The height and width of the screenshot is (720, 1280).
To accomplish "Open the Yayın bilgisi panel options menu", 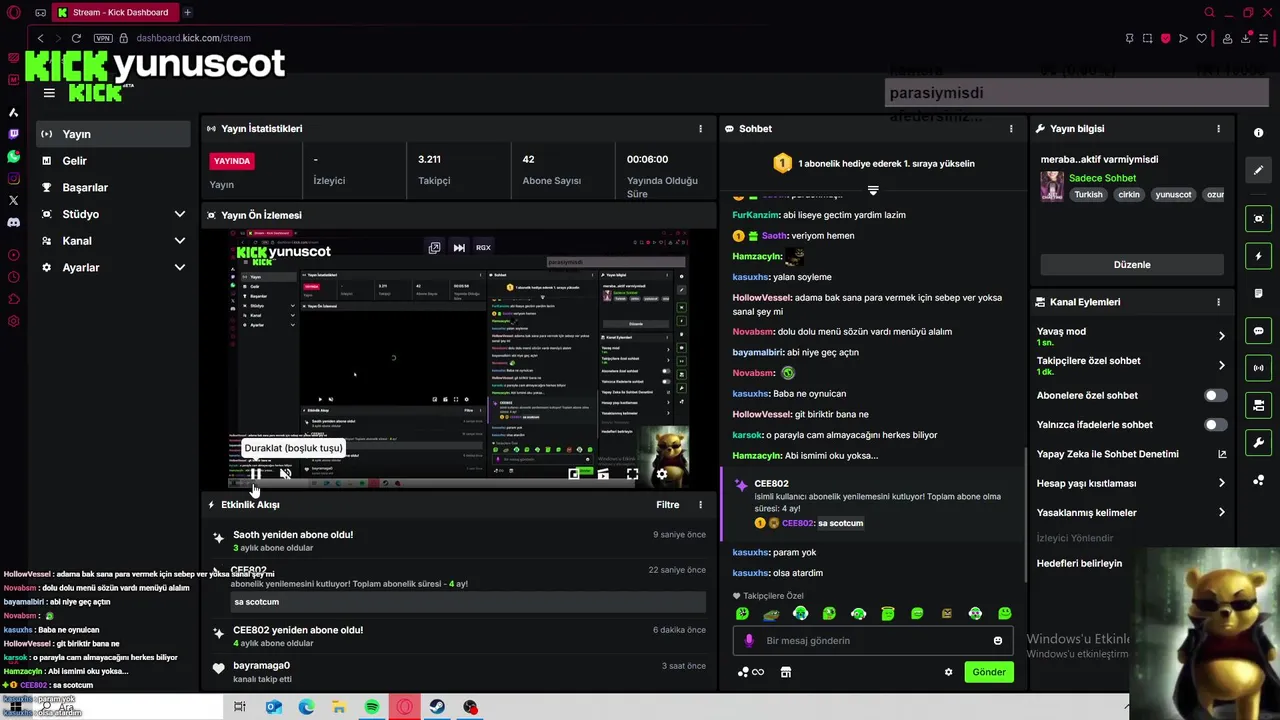I will coord(1218,129).
